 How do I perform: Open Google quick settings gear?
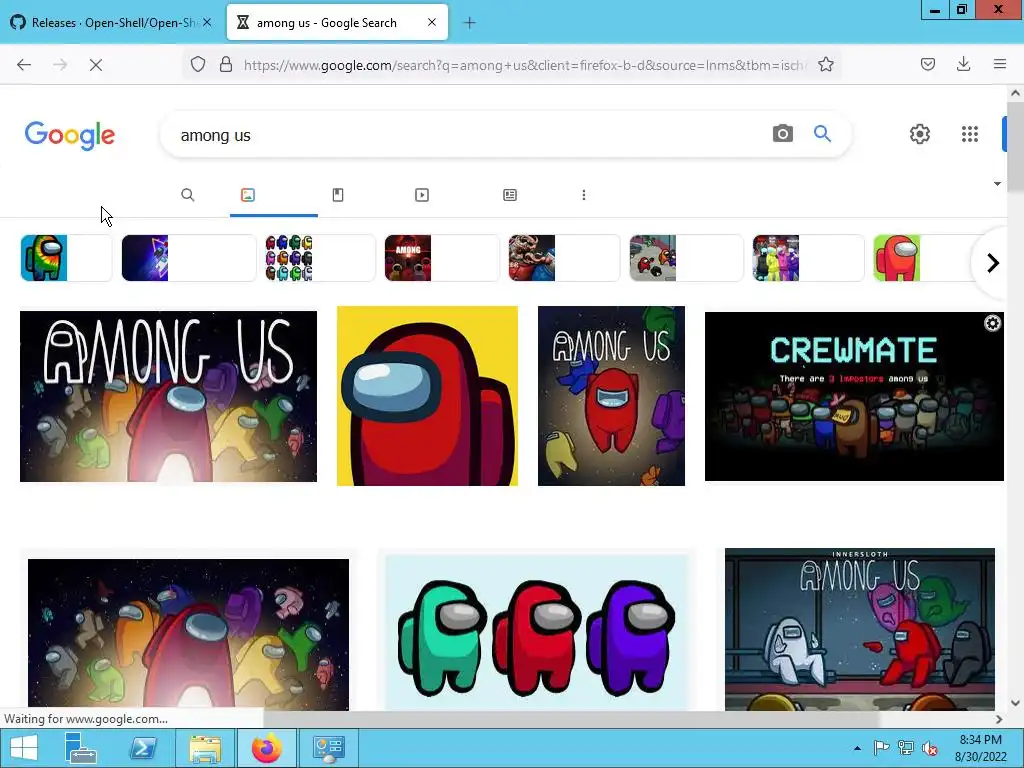tap(920, 134)
